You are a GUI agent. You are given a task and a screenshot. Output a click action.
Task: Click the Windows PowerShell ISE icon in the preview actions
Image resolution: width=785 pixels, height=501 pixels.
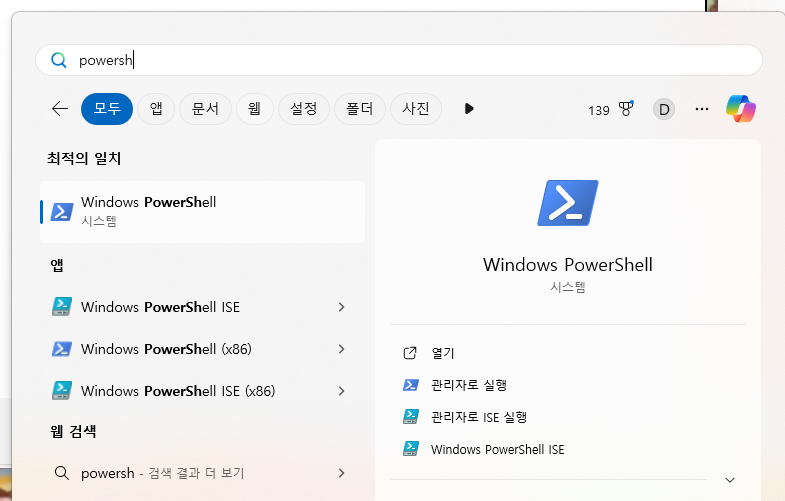(x=411, y=448)
